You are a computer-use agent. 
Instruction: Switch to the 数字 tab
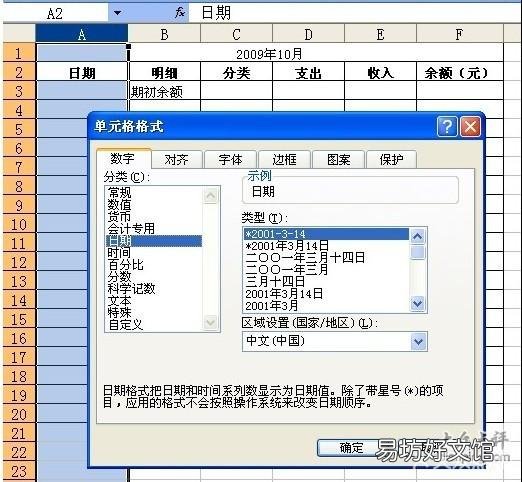(x=123, y=159)
